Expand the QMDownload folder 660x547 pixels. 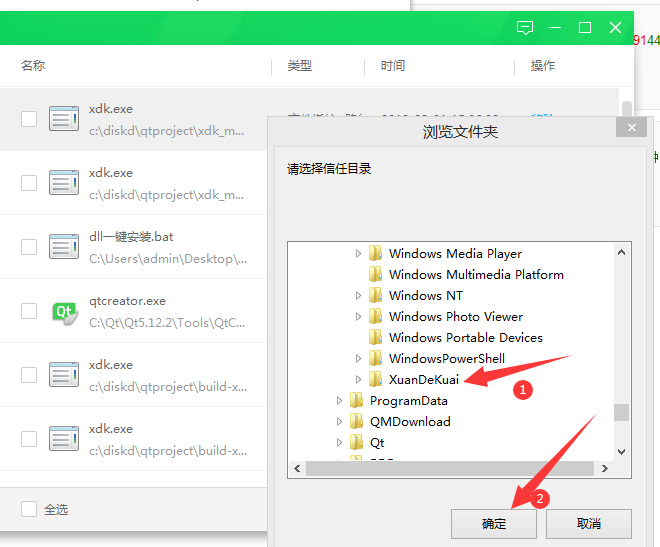coord(339,422)
